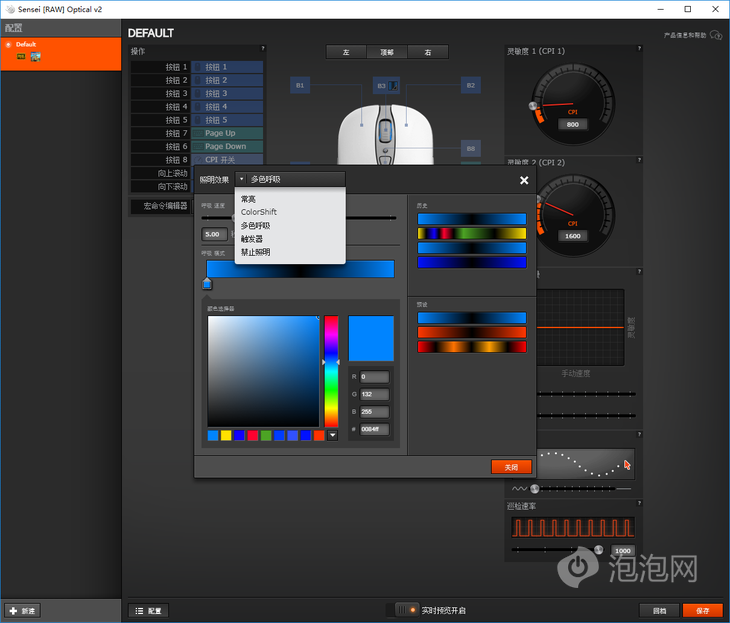
Task: Click the large blue color preview box
Action: click(371, 339)
